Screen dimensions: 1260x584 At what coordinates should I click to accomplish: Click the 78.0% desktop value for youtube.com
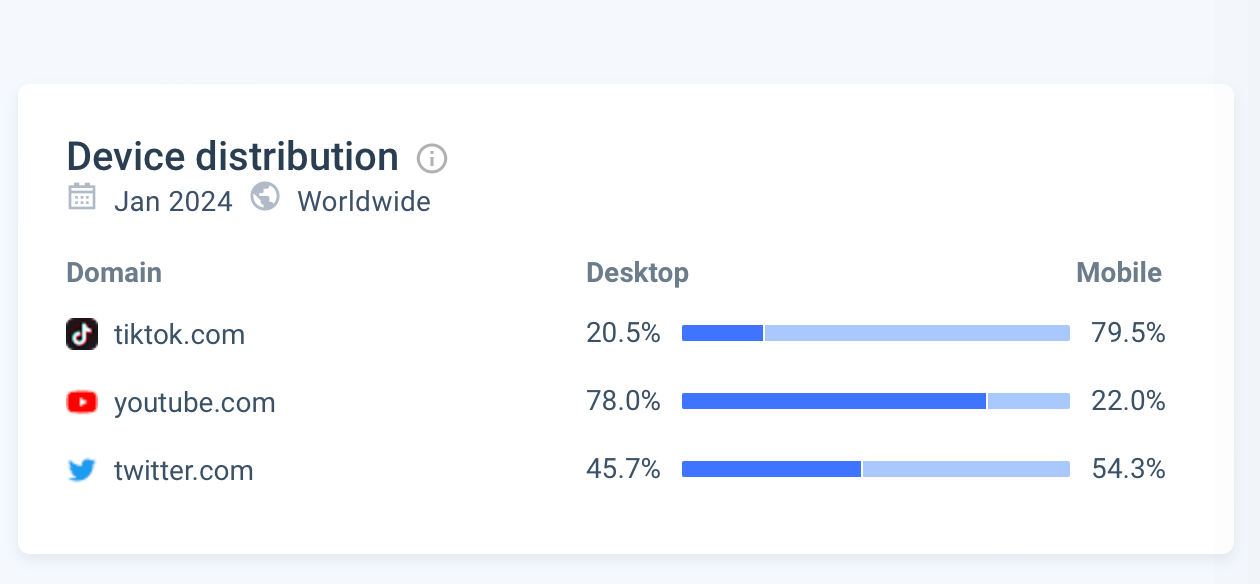click(x=623, y=402)
